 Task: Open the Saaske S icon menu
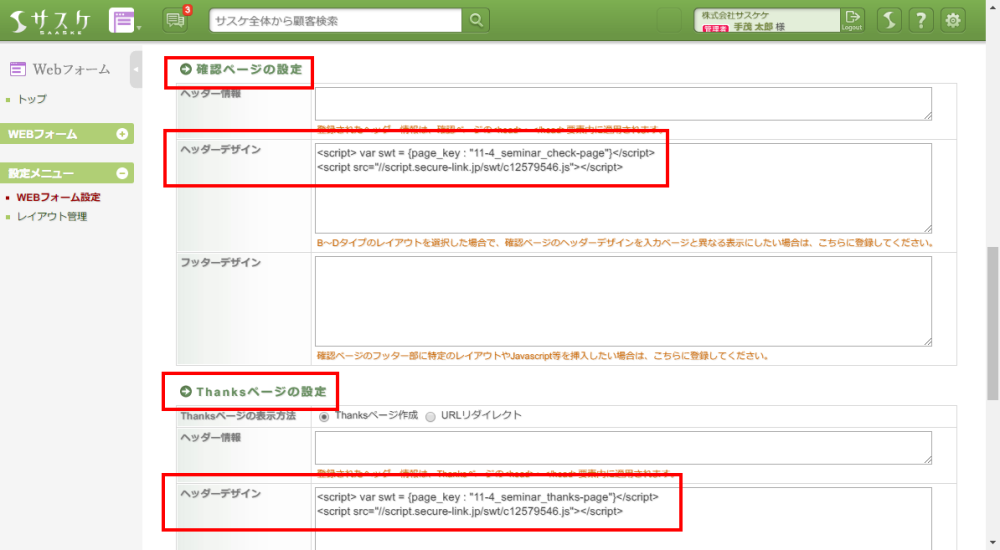tap(891, 20)
